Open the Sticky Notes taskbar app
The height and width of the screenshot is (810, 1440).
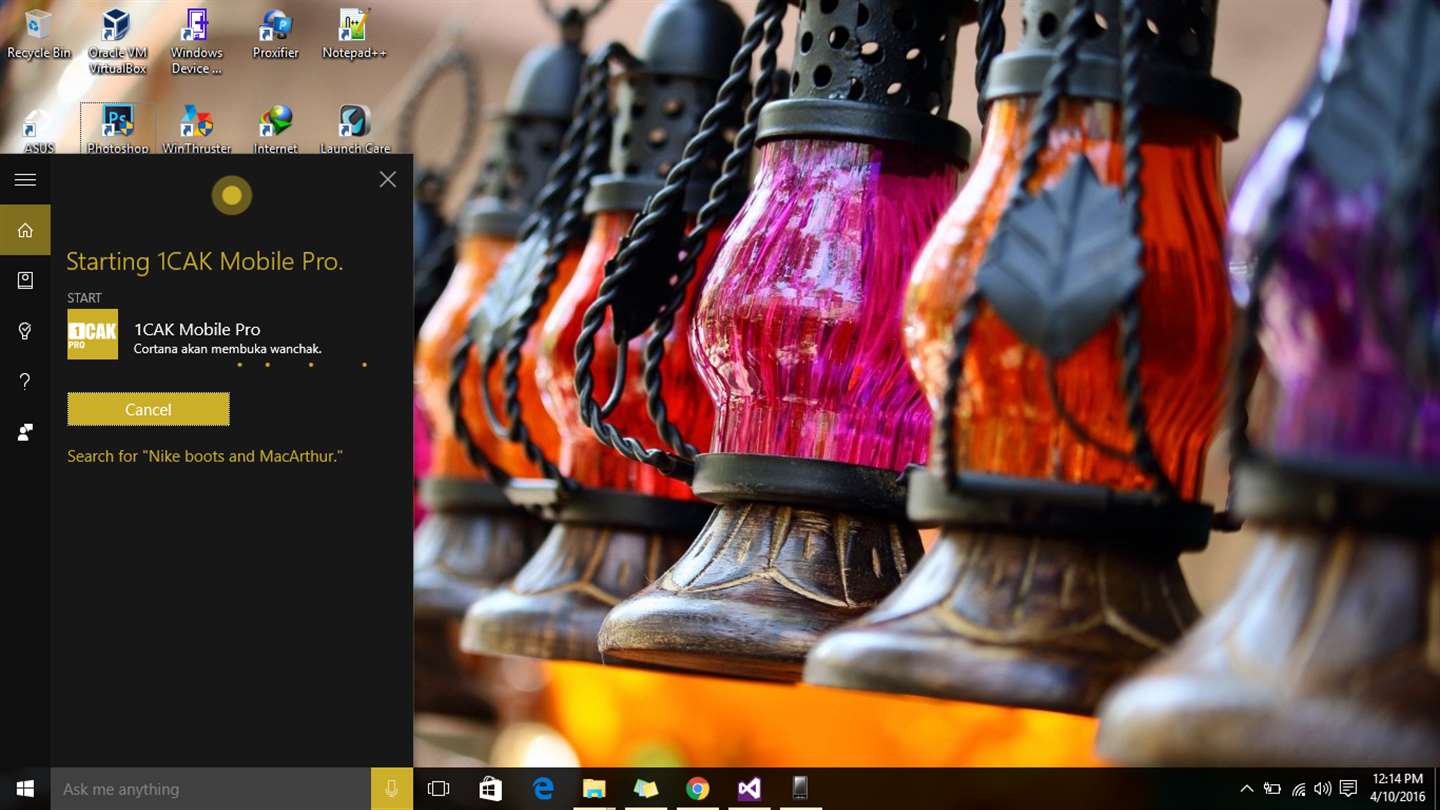click(646, 789)
